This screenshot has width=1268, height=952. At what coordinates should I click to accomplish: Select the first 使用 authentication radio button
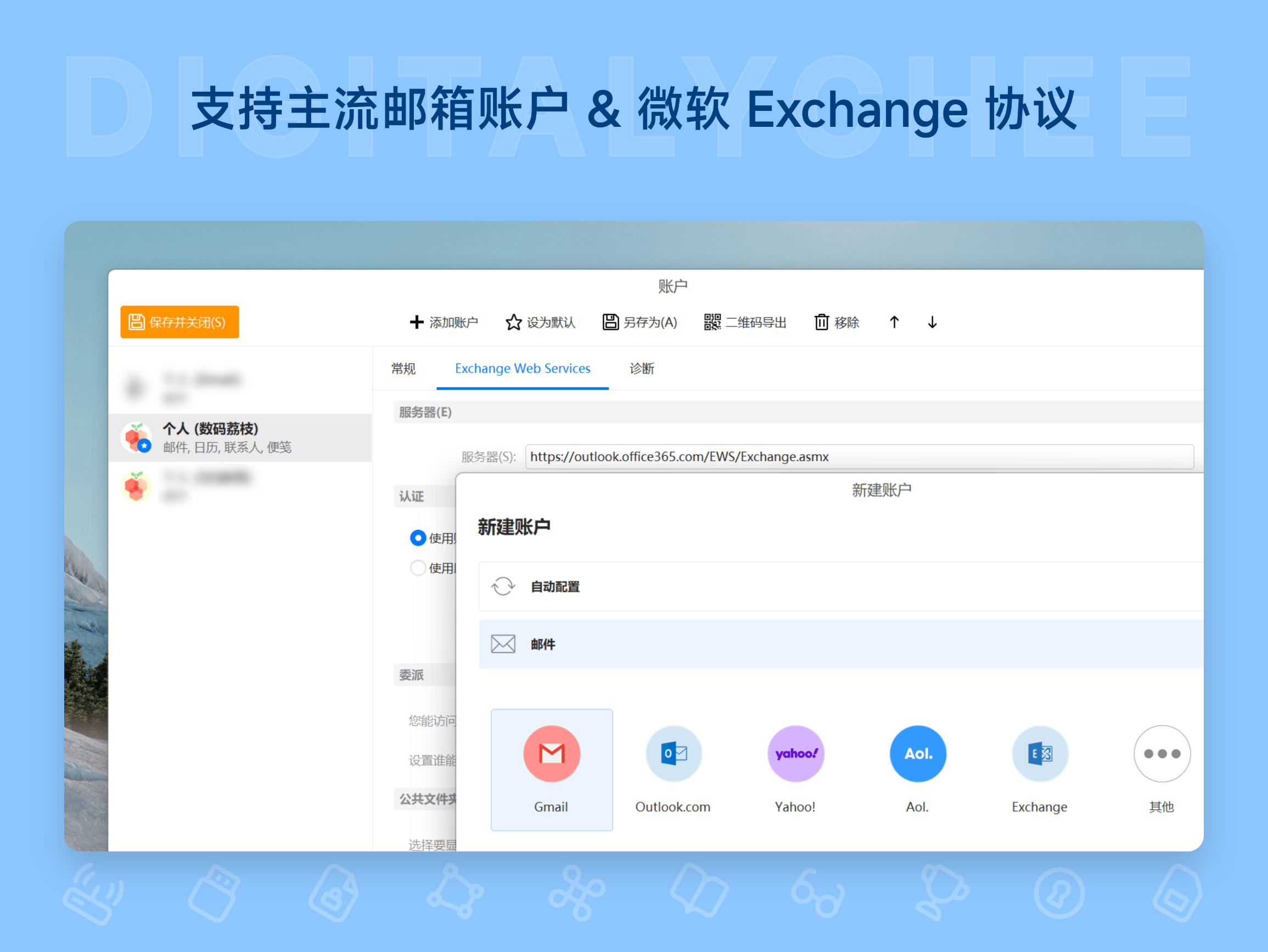coord(418,538)
